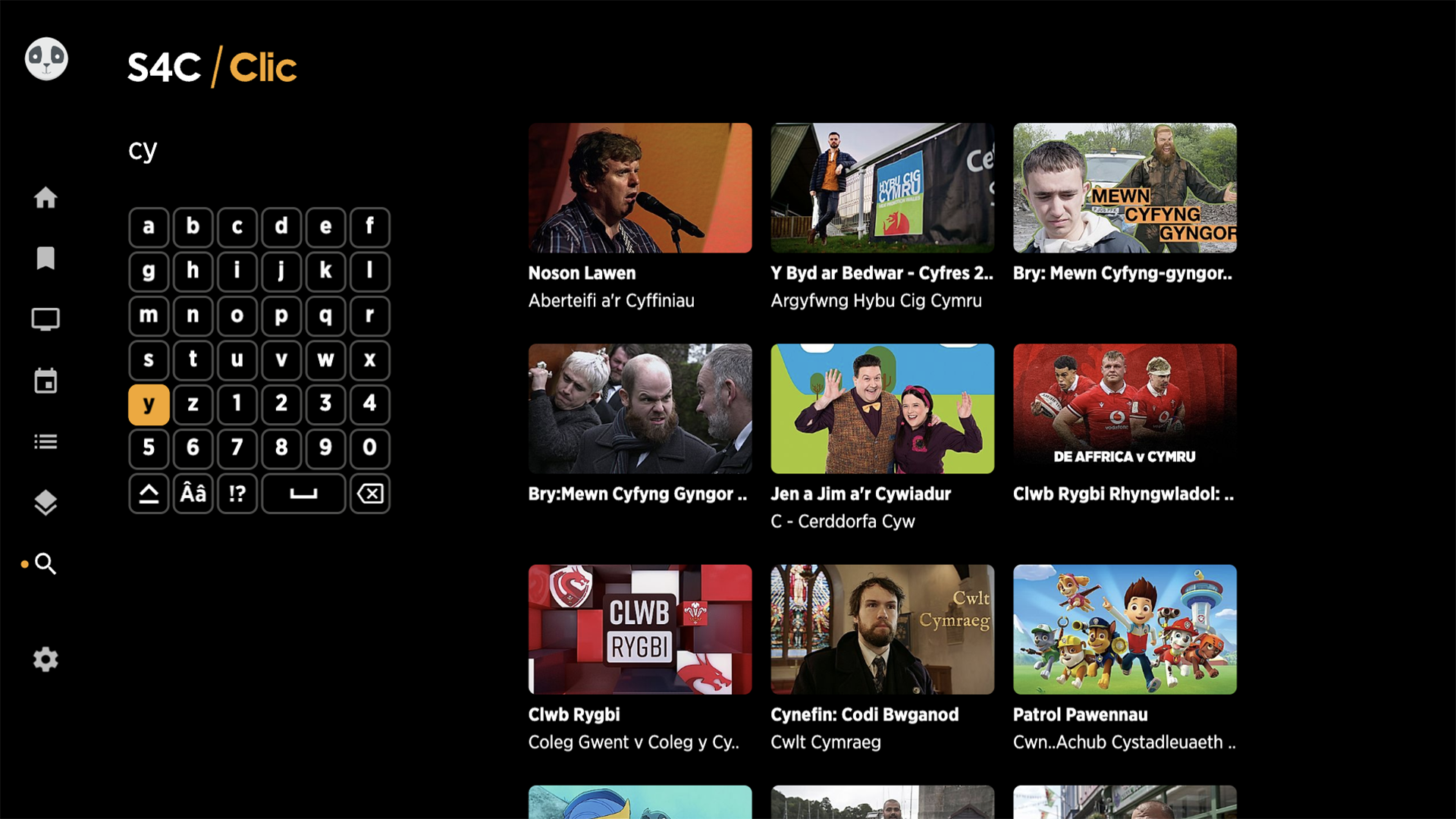The image size is (1456, 819).
Task: Open Clwb Rygbi Coleg Gwent match
Action: click(x=640, y=629)
